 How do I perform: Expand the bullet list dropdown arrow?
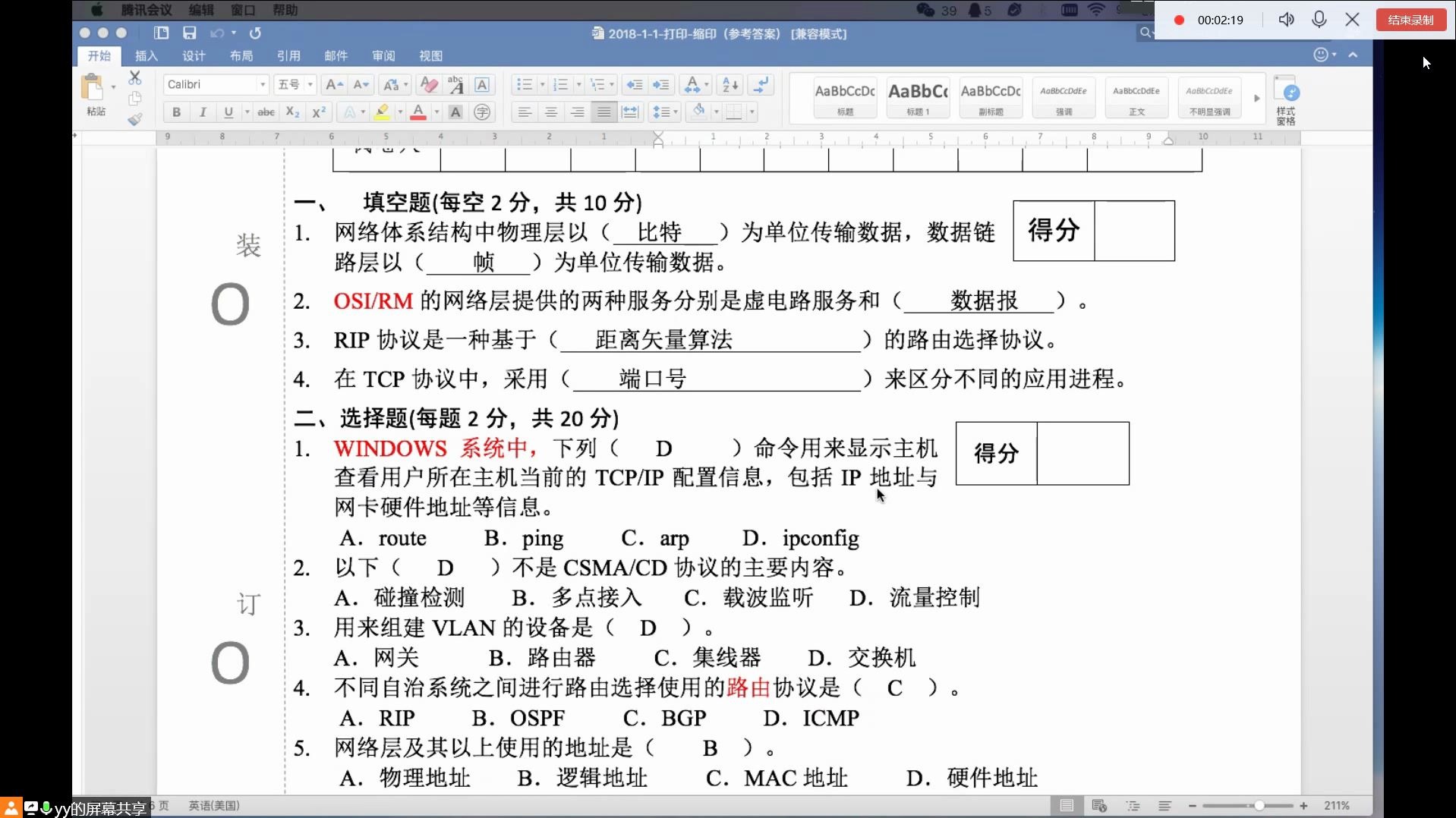542,84
